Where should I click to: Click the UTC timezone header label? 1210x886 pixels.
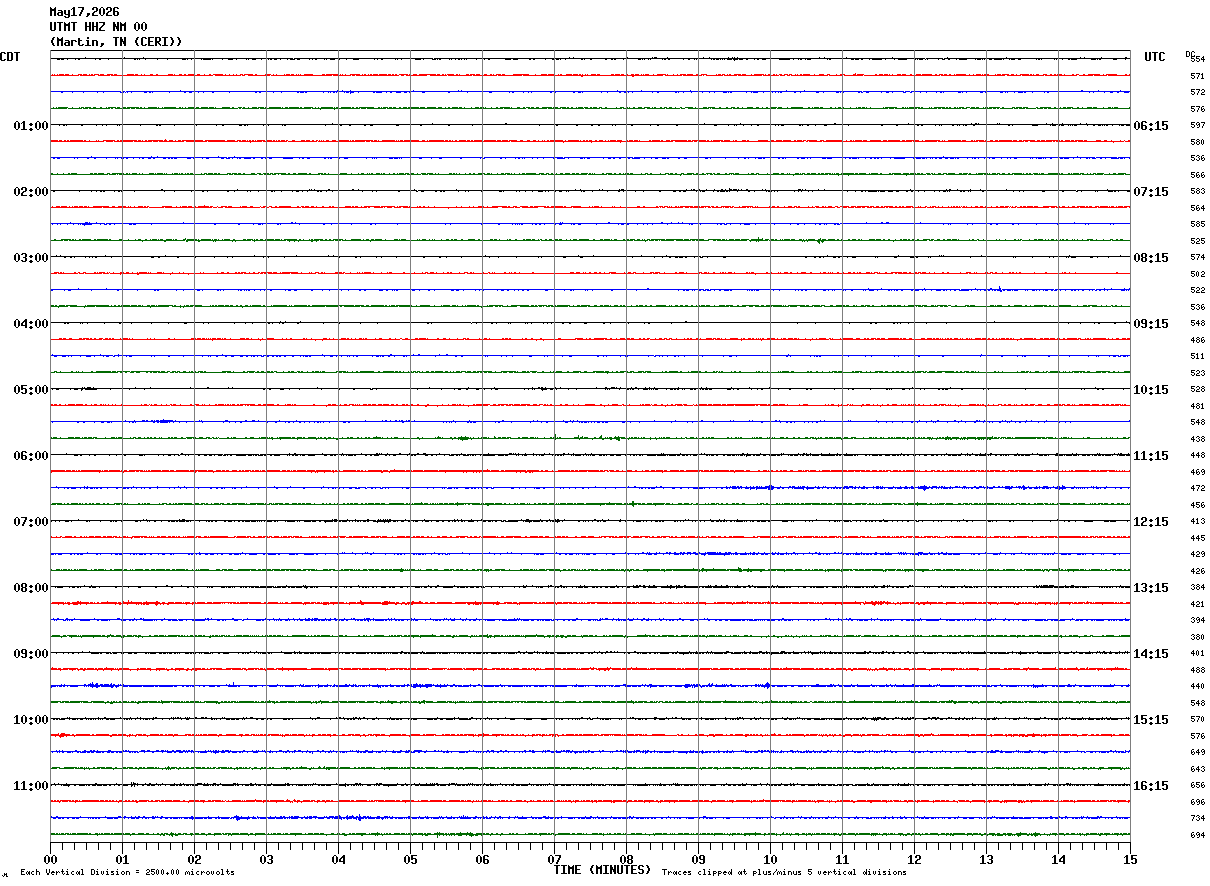pos(1155,57)
